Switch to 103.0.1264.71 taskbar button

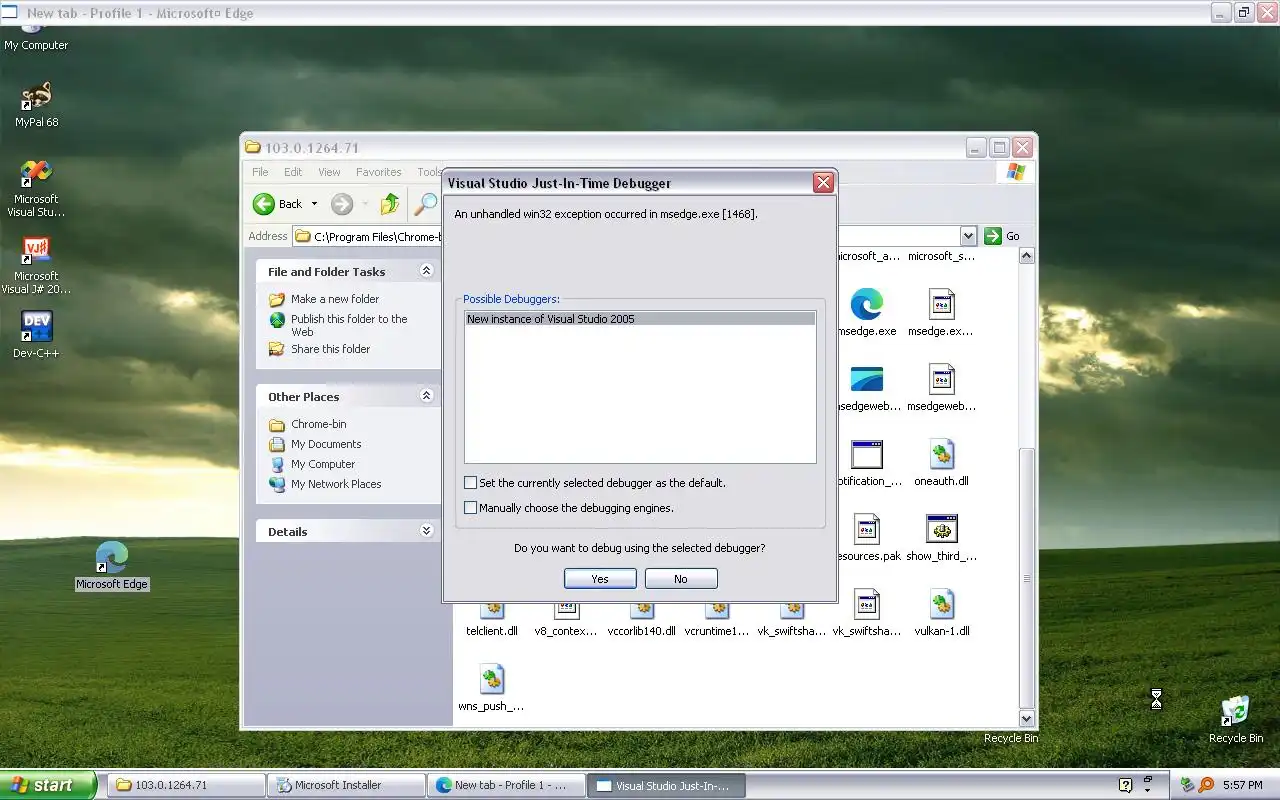click(x=184, y=785)
